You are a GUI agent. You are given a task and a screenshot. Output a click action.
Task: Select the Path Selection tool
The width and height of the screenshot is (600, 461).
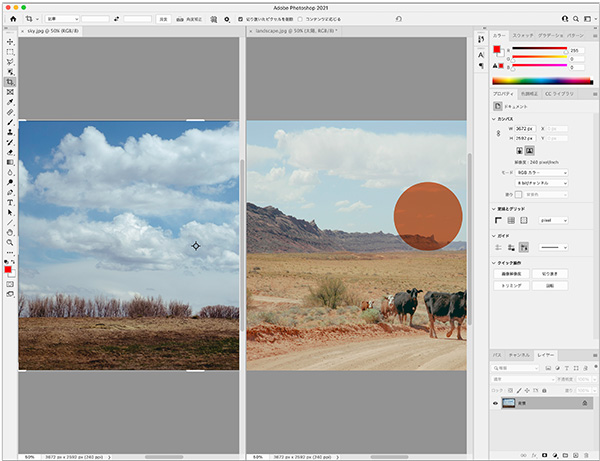[10, 212]
